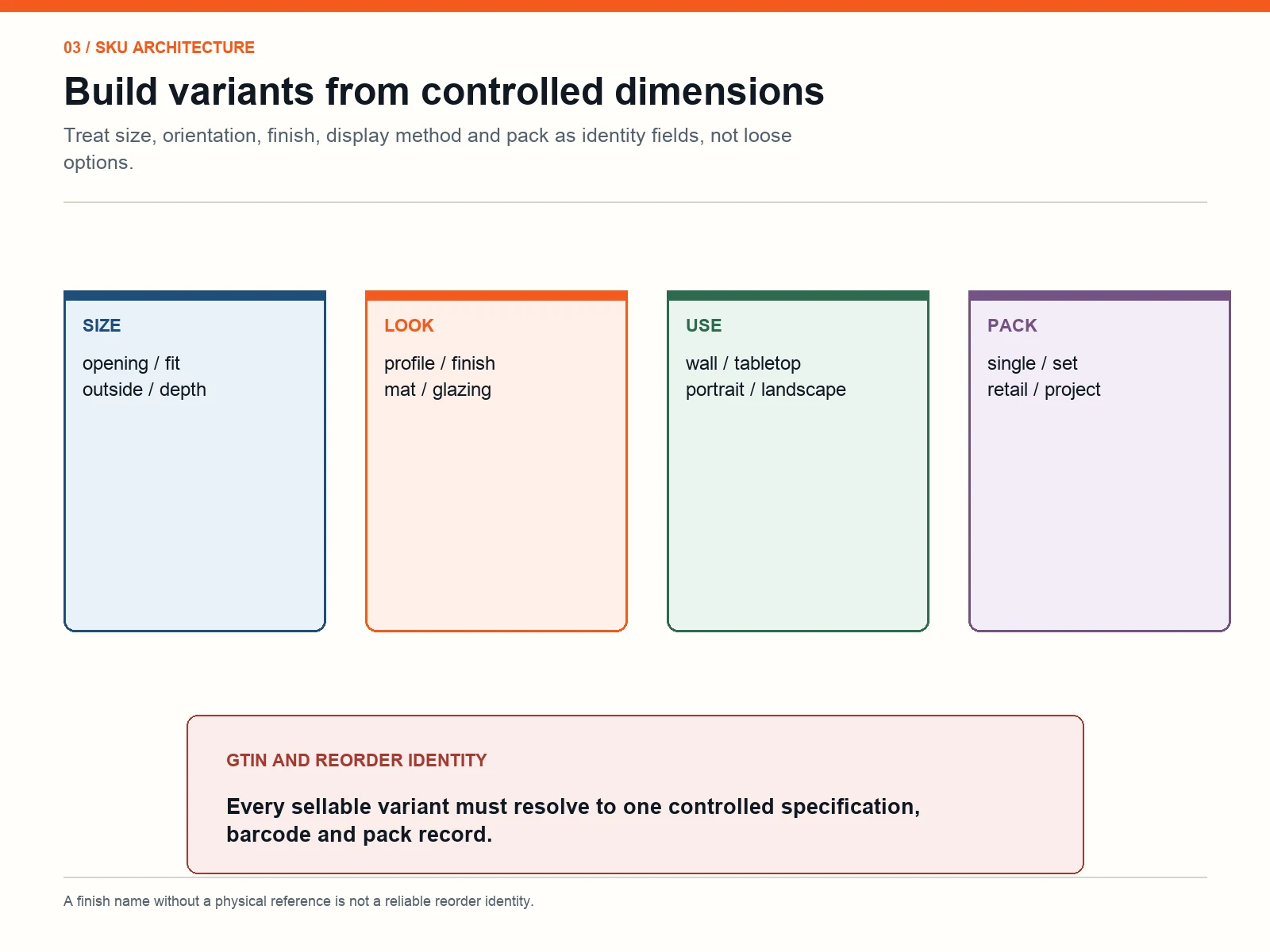The image size is (1270, 952).
Task: Click the '03 / SKU ARCHITECTURE' section label
Action: tap(159, 48)
